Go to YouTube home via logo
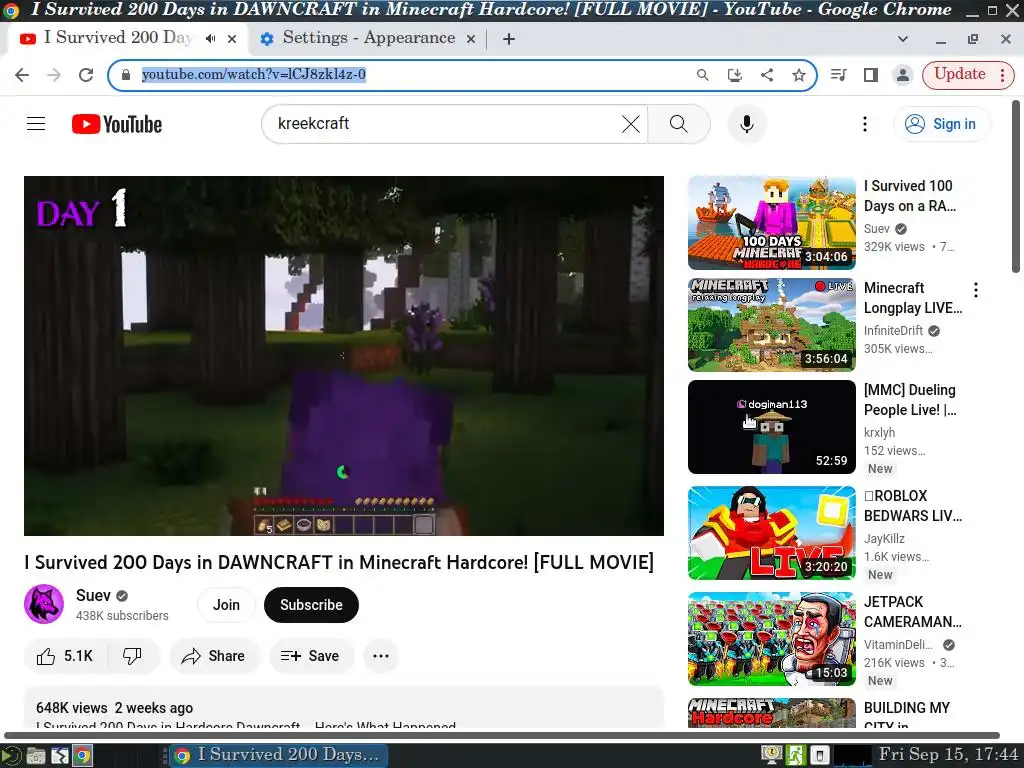The width and height of the screenshot is (1024, 768). (x=117, y=124)
